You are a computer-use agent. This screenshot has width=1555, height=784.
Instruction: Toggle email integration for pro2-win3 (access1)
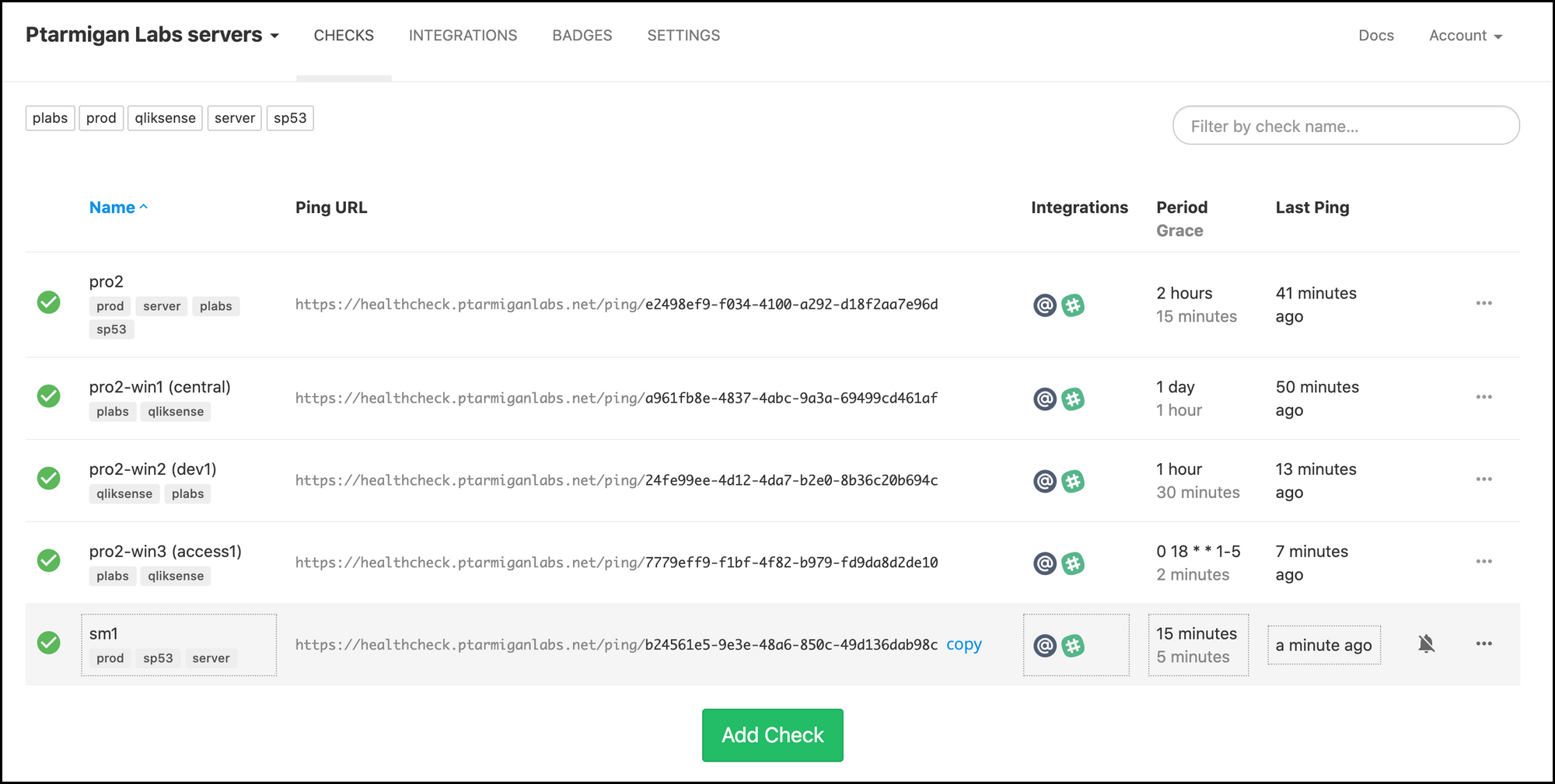point(1044,563)
